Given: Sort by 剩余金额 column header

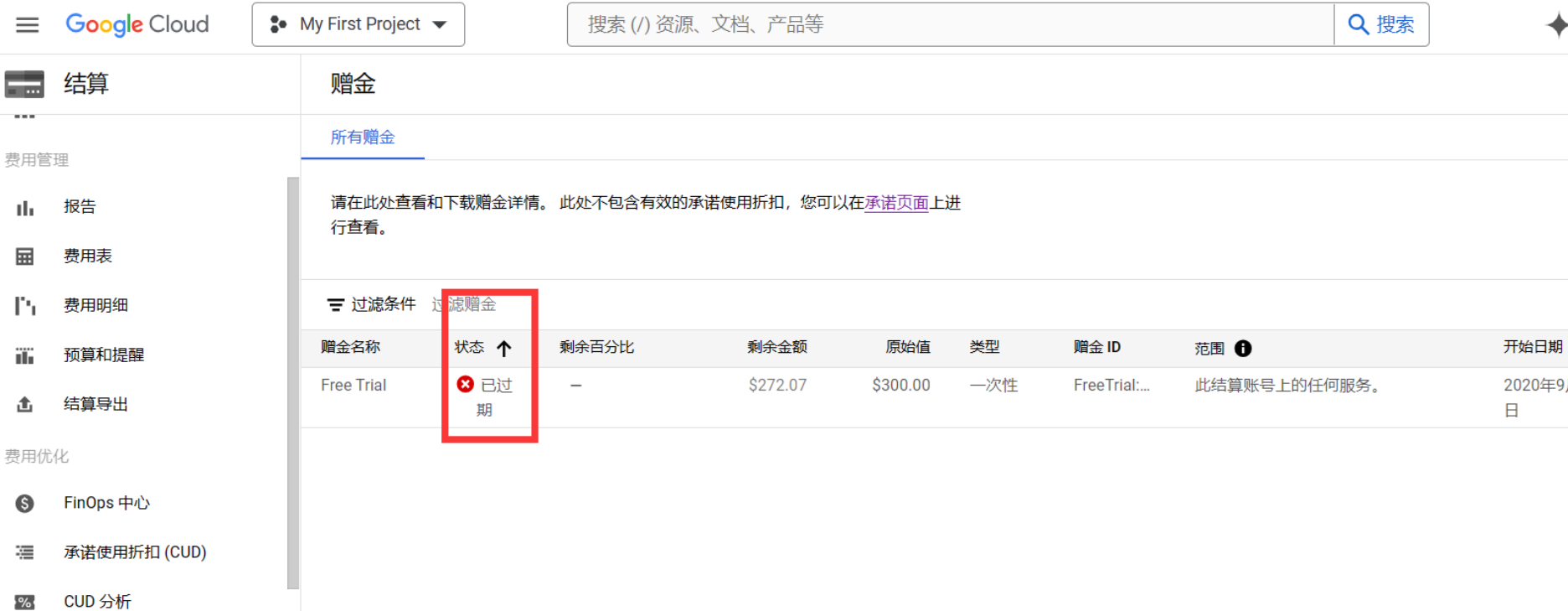Looking at the screenshot, I should pyautogui.click(x=777, y=347).
